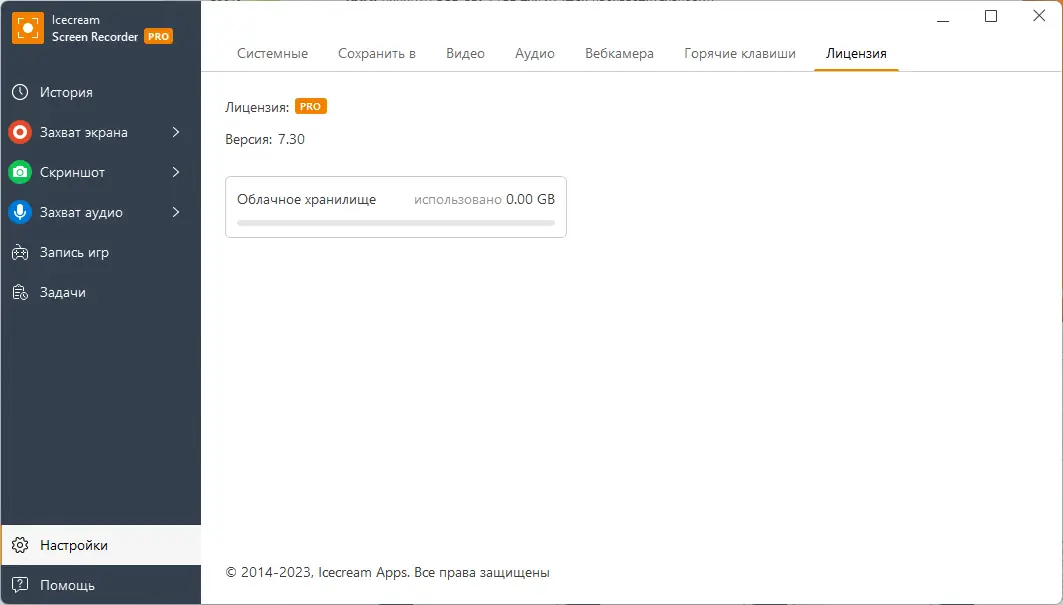Click the PRO badge next to Лицензия

tap(310, 105)
